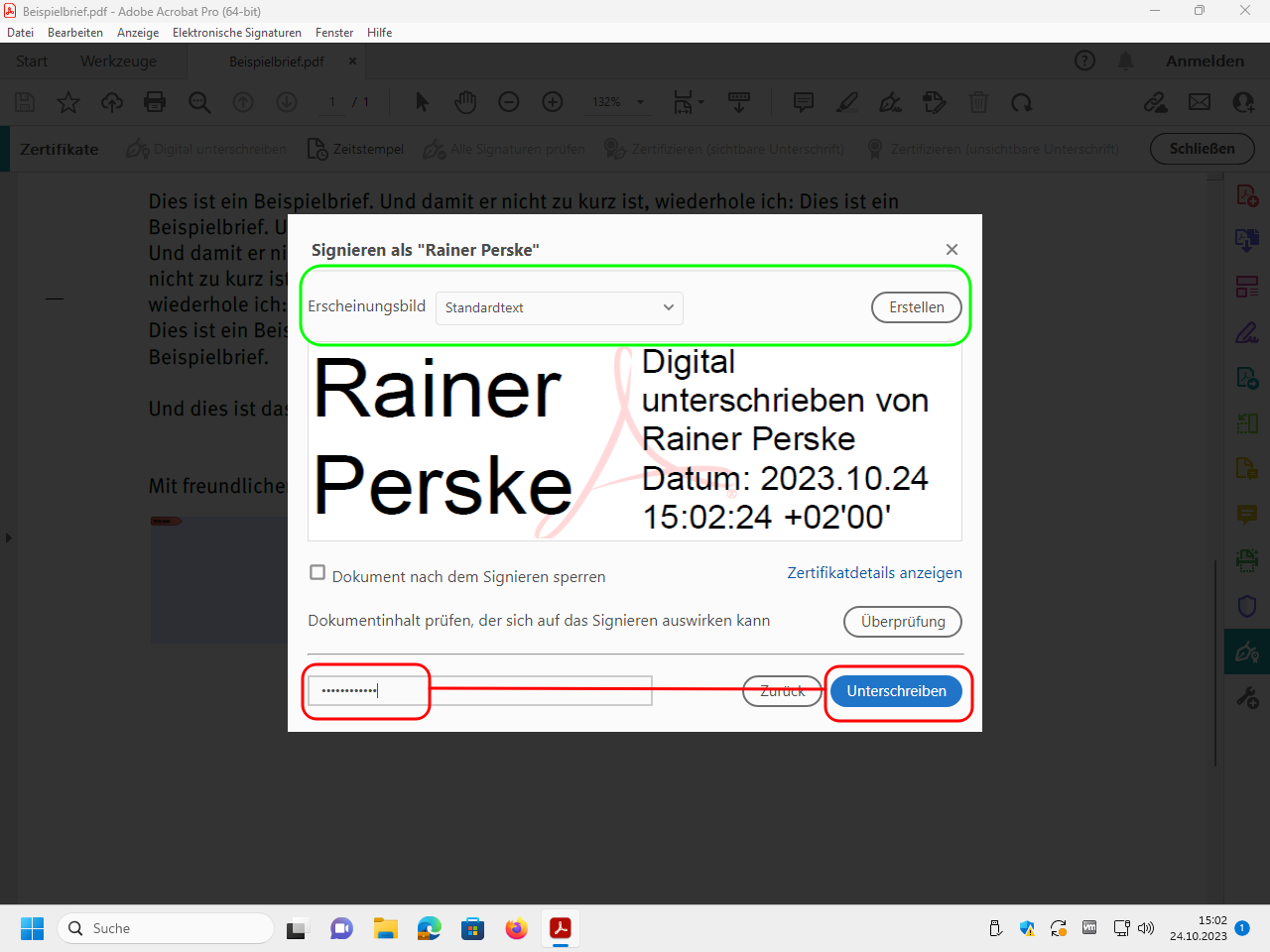This screenshot has width=1270, height=952.
Task: Click the print icon in toolbar
Action: coord(155,102)
